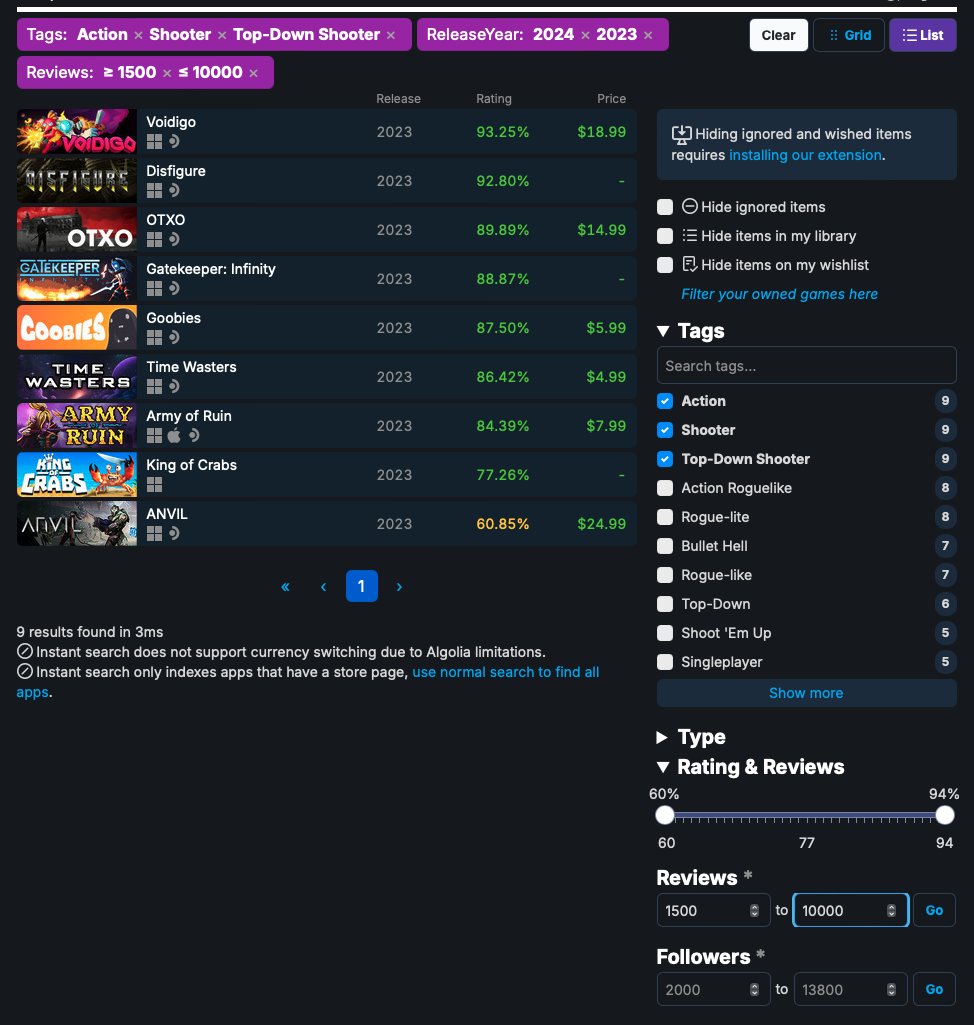Click the minimum reviews stepper arrows
The height and width of the screenshot is (1025, 974).
coord(754,911)
